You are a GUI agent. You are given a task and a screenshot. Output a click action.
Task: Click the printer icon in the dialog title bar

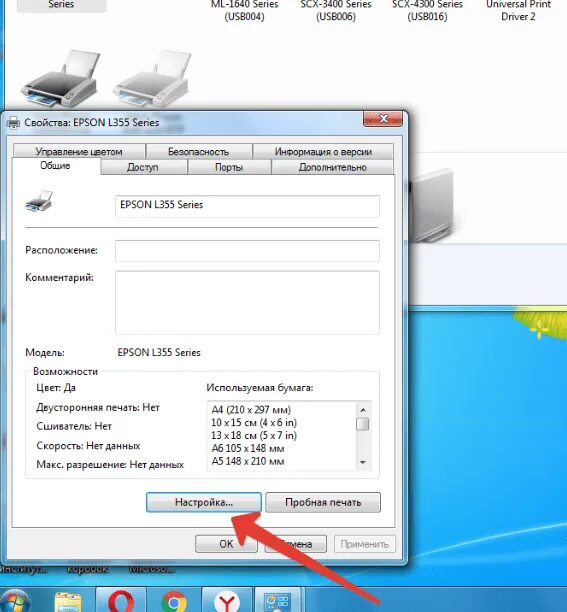(x=14, y=123)
